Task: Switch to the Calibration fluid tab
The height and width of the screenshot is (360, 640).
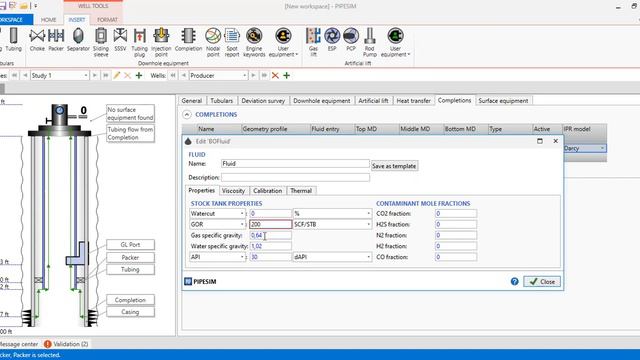Action: [267, 191]
